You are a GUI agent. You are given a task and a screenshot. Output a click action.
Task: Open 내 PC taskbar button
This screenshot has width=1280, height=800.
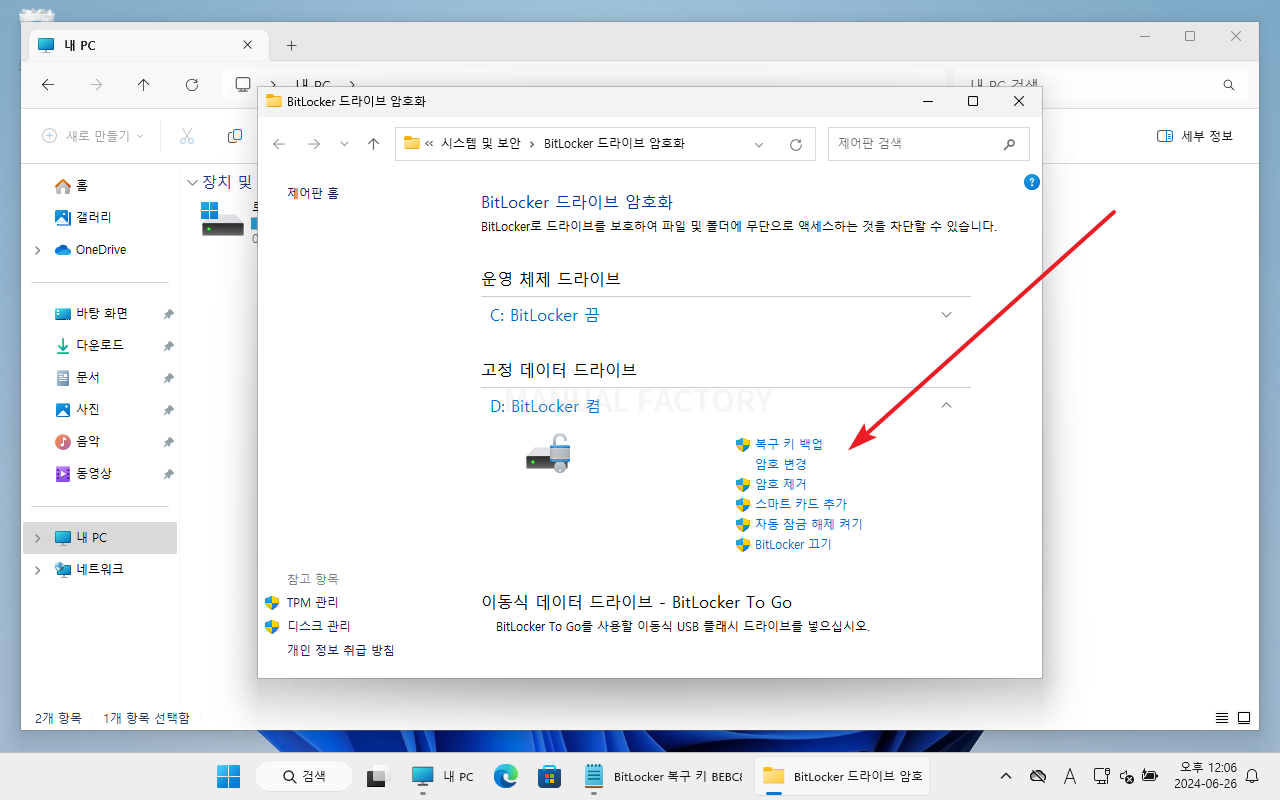coord(443,776)
